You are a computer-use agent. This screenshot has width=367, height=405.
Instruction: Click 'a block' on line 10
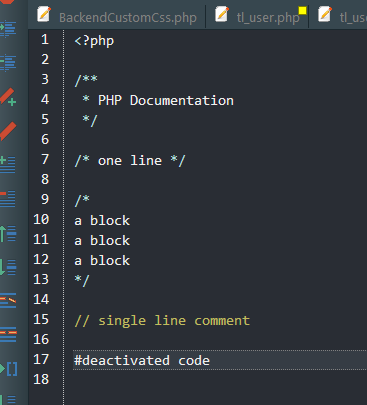102,220
